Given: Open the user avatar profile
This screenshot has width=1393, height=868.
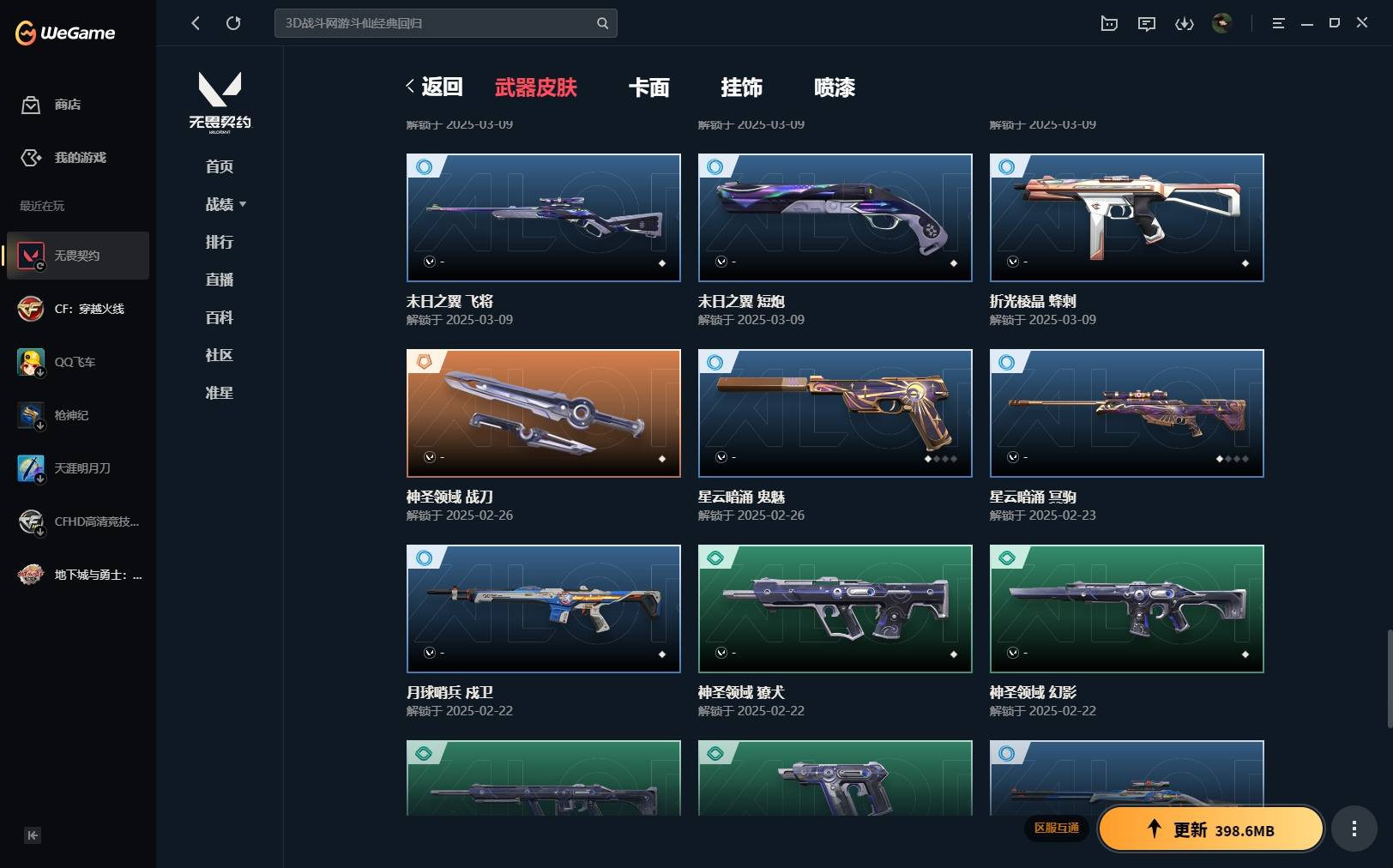Looking at the screenshot, I should tap(1221, 23).
